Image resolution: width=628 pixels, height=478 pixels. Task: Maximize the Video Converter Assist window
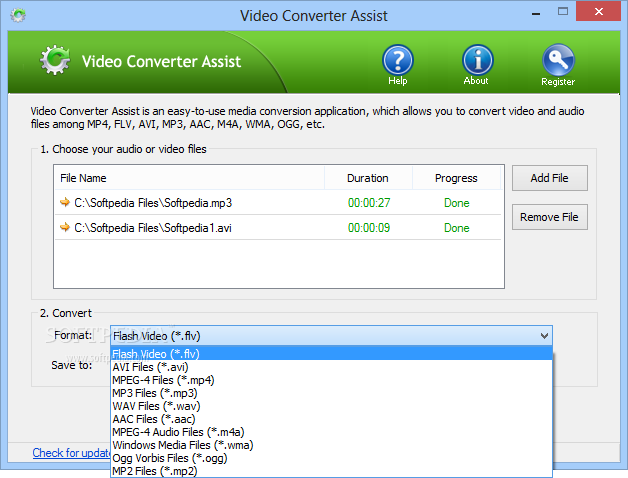[563, 12]
